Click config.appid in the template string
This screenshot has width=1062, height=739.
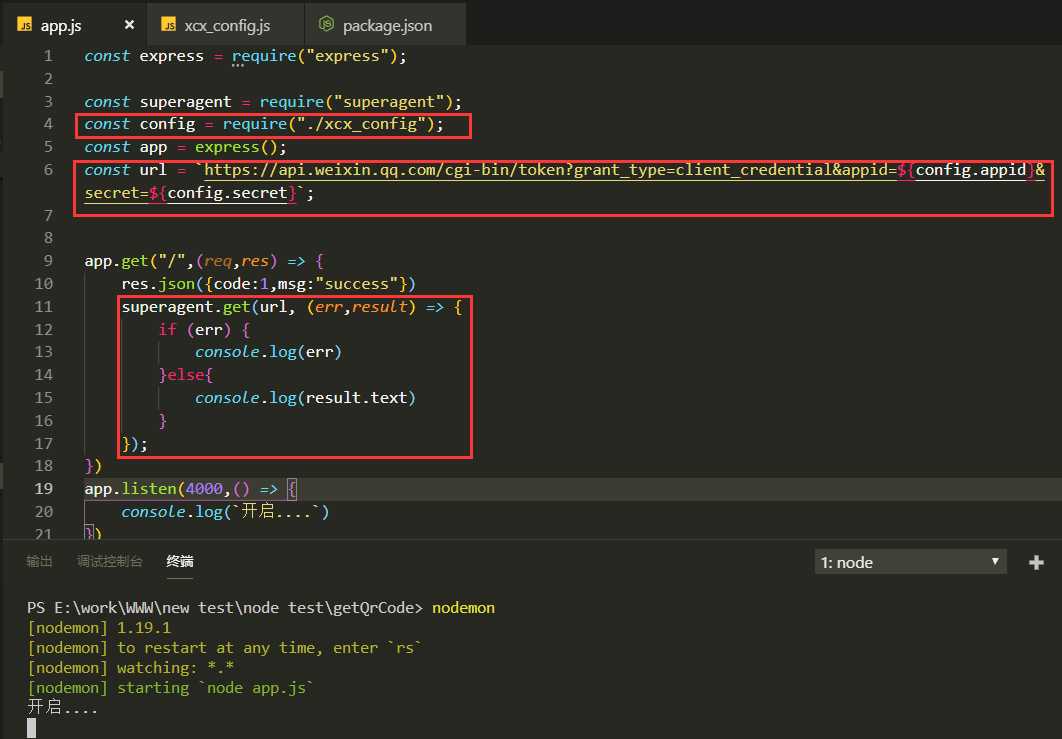[971, 169]
